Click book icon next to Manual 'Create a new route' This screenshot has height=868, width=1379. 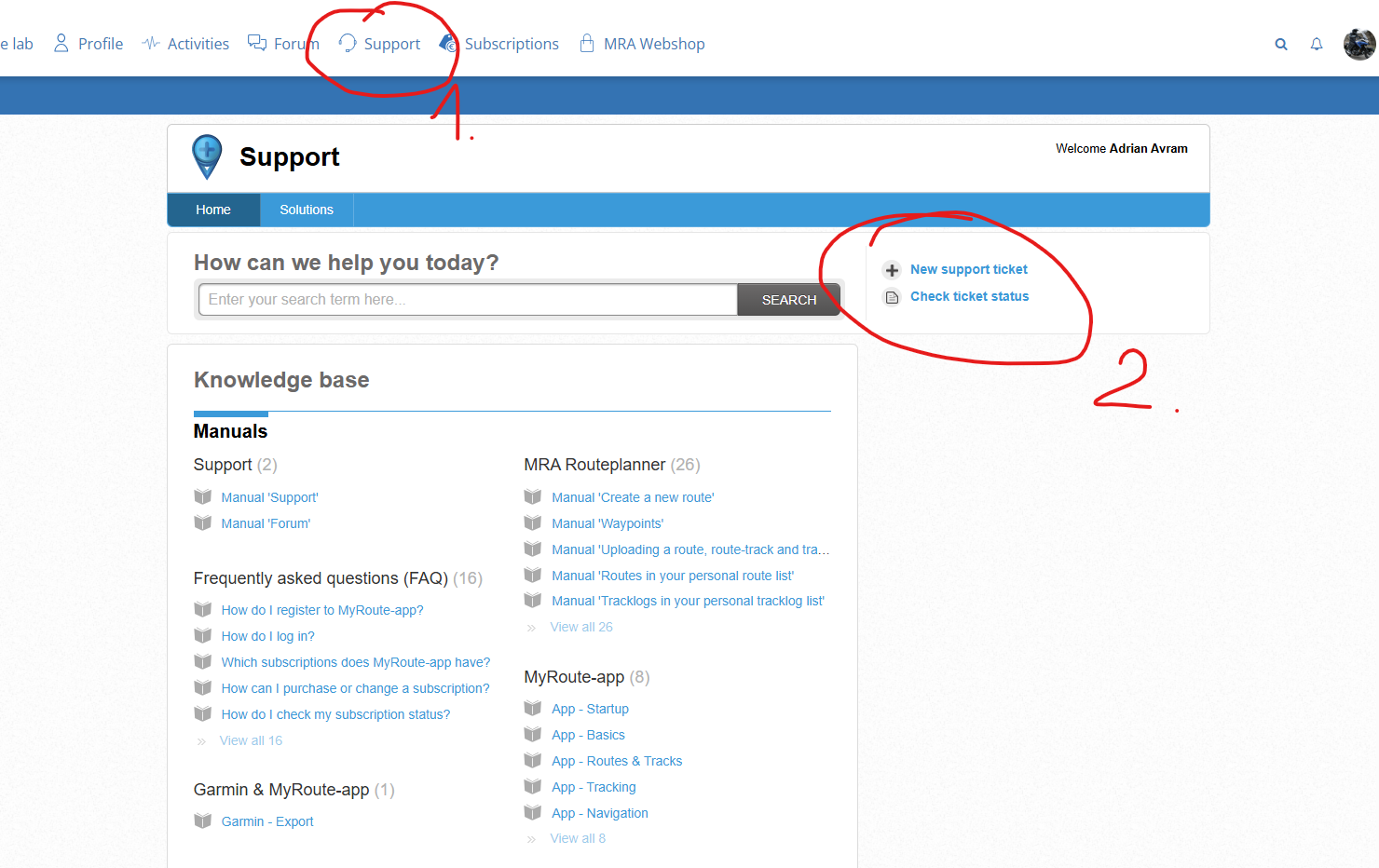533,496
